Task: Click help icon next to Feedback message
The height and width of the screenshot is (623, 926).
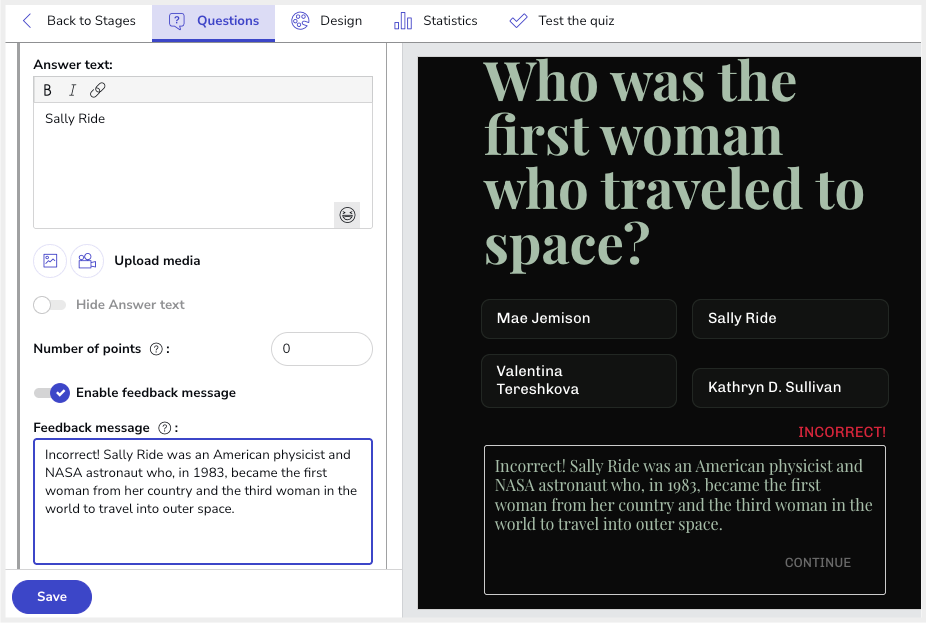Action: tap(164, 428)
